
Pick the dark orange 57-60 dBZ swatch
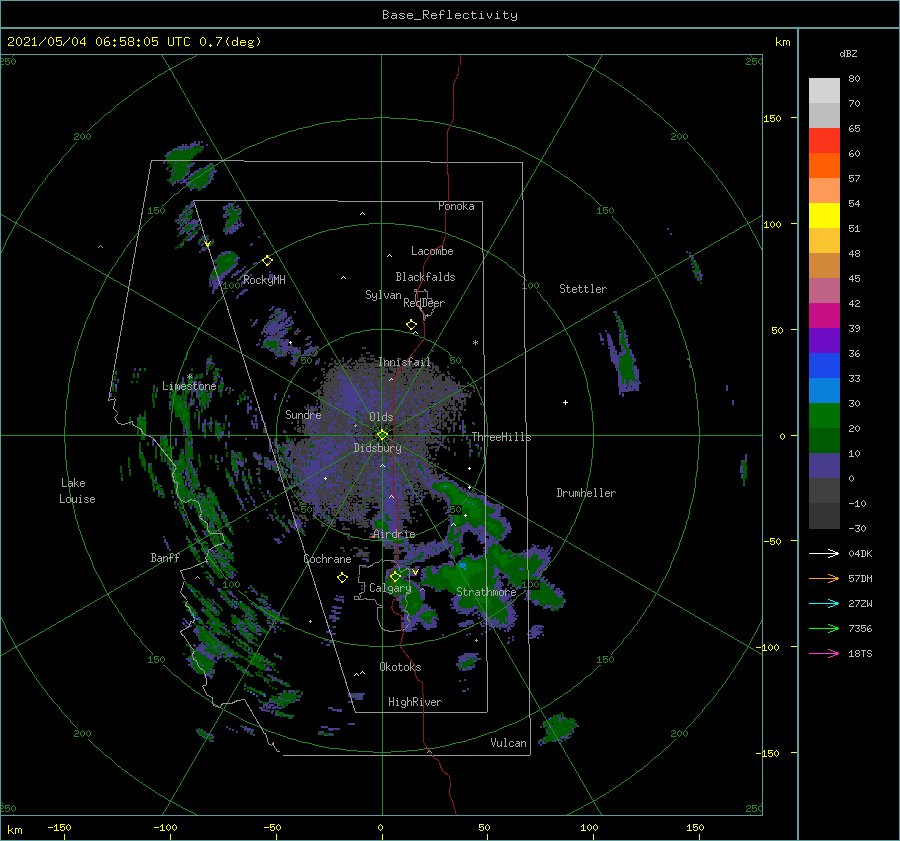click(x=824, y=166)
